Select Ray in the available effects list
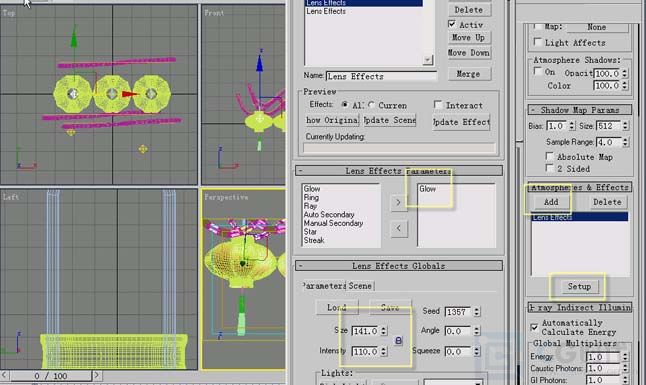Viewport: 646px width, 385px height. click(310, 206)
